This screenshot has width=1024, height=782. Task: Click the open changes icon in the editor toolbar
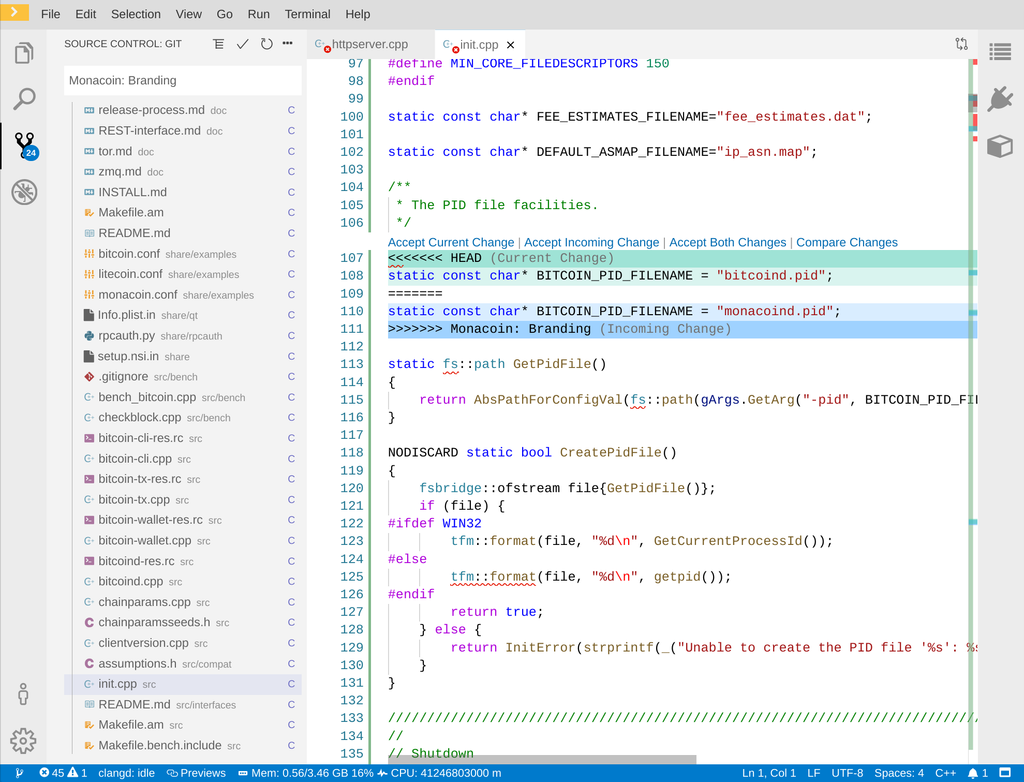click(x=961, y=44)
